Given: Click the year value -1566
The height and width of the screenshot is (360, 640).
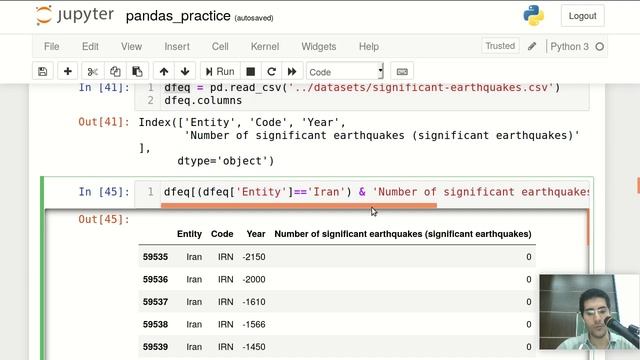Looking at the screenshot, I should pyautogui.click(x=254, y=324).
